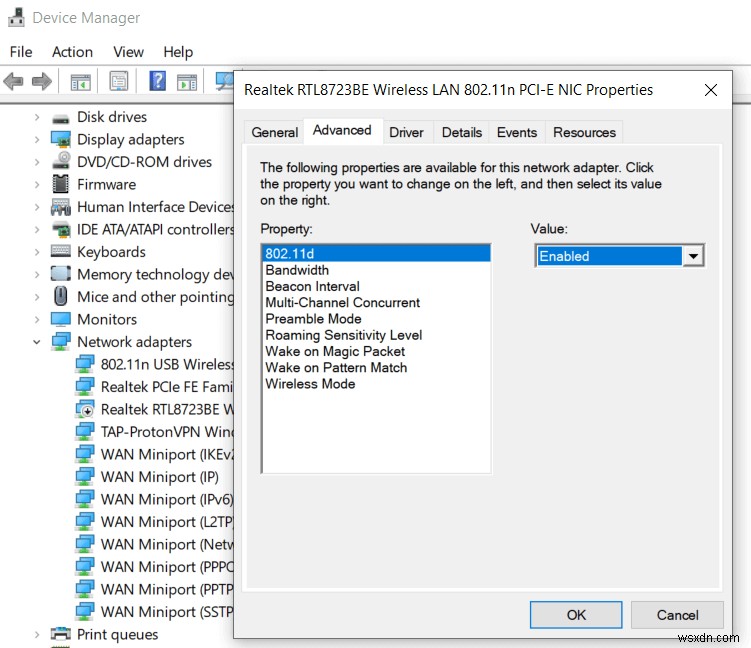Select the Beacon Interval property
751x648 pixels.
(x=376, y=286)
